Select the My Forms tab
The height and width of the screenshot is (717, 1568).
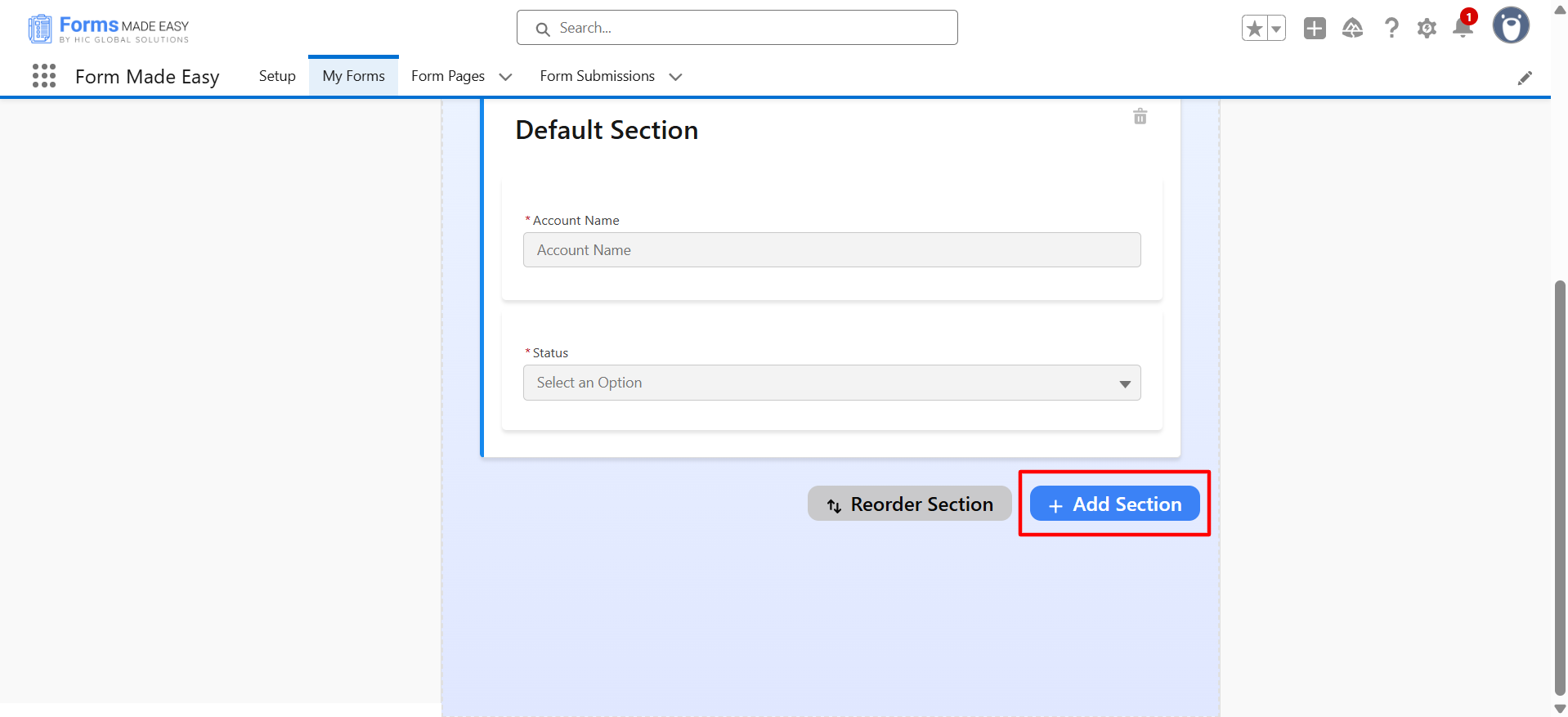pos(353,76)
